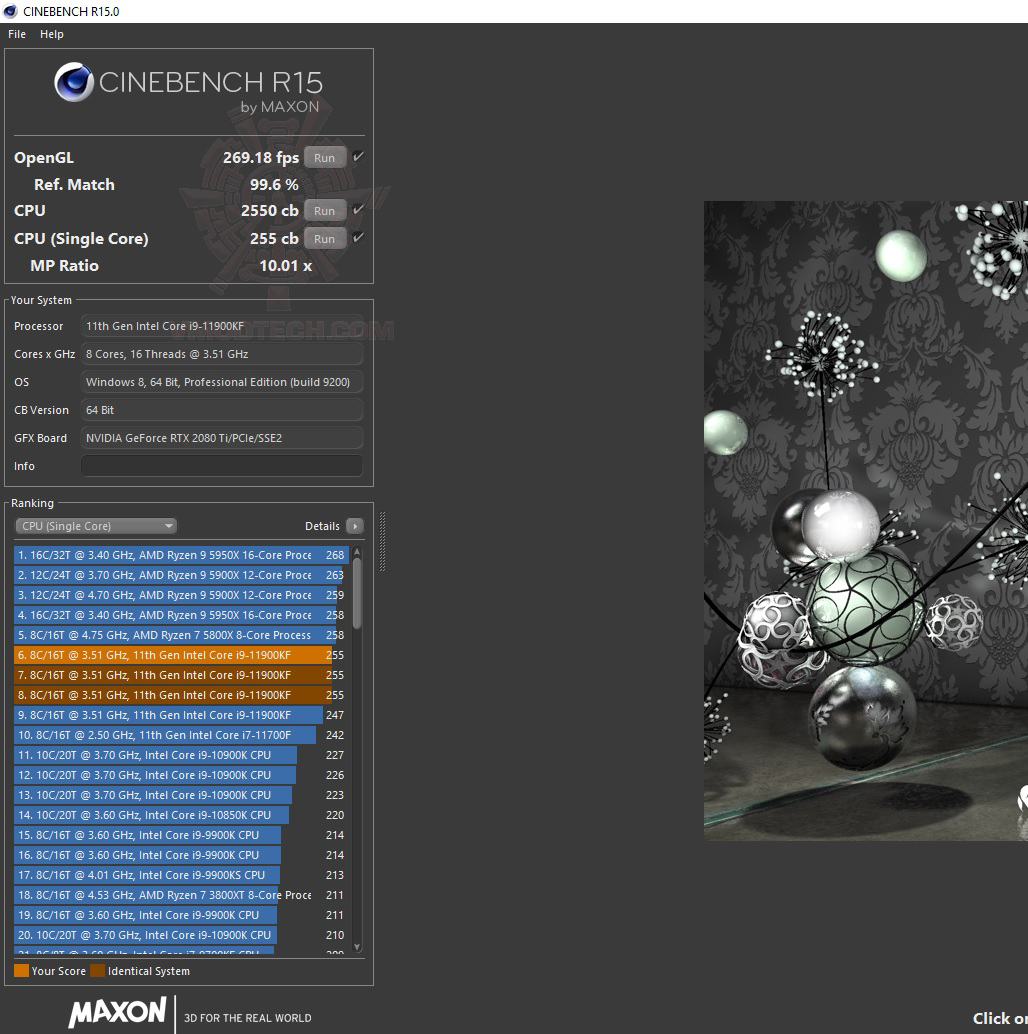Select rank 19 i9-9900K score 211
This screenshot has width=1028, height=1034.
pos(181,915)
